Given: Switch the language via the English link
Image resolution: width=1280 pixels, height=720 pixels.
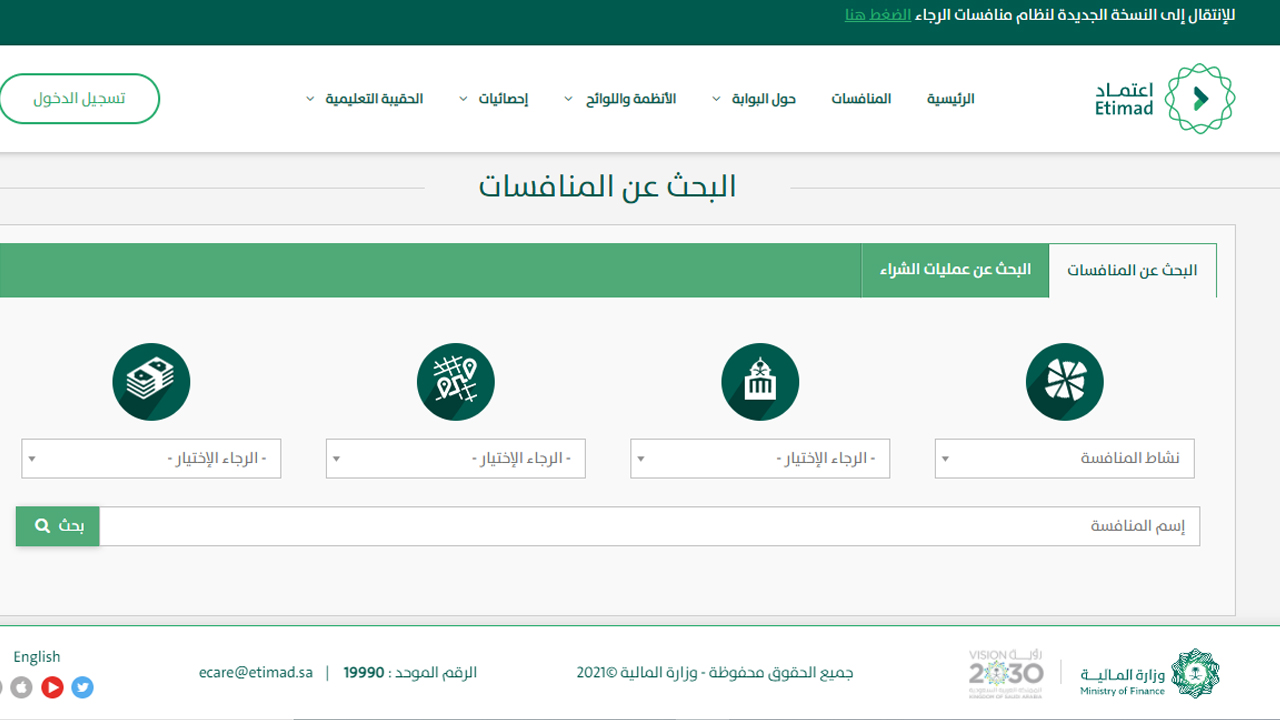Looking at the screenshot, I should [x=37, y=657].
